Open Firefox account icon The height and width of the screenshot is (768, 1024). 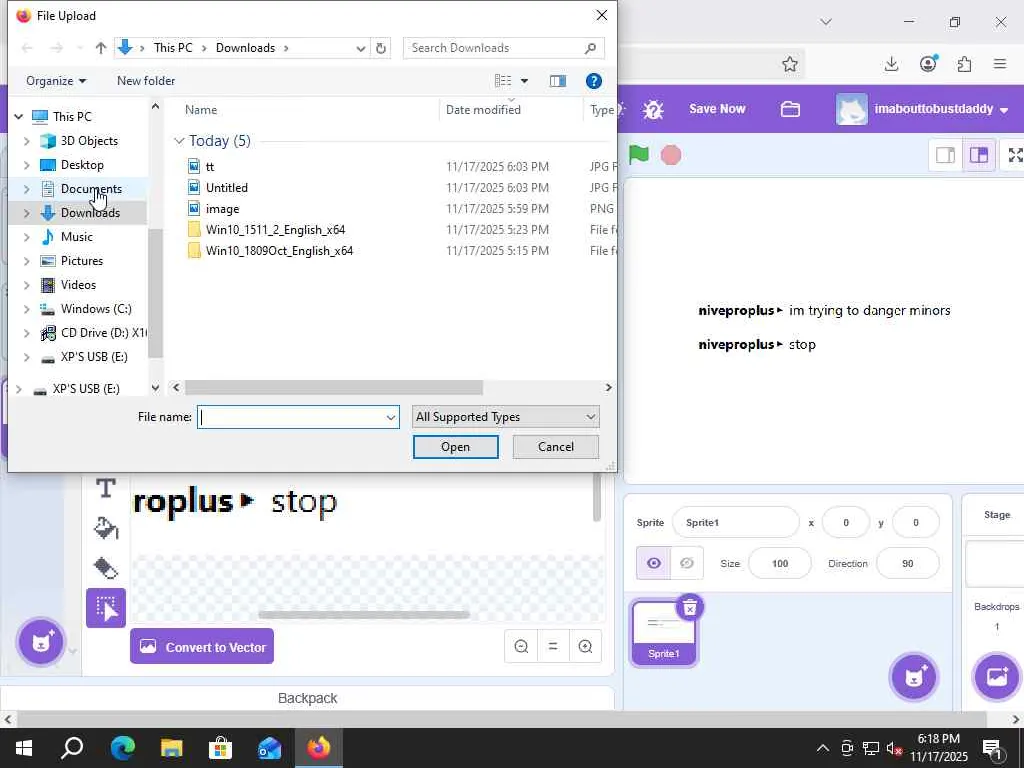(x=928, y=63)
